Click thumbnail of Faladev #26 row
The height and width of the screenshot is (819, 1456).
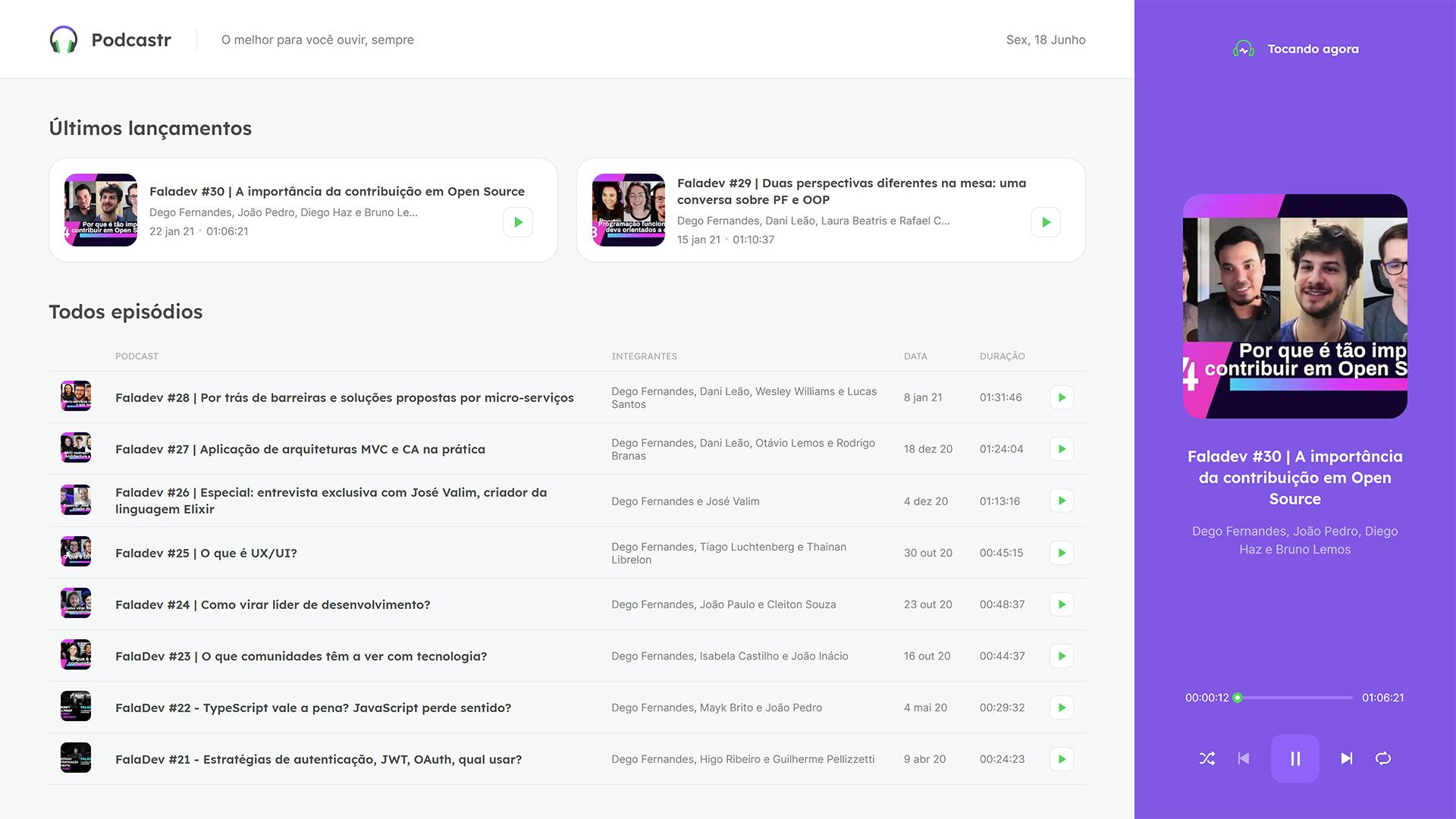click(x=76, y=500)
